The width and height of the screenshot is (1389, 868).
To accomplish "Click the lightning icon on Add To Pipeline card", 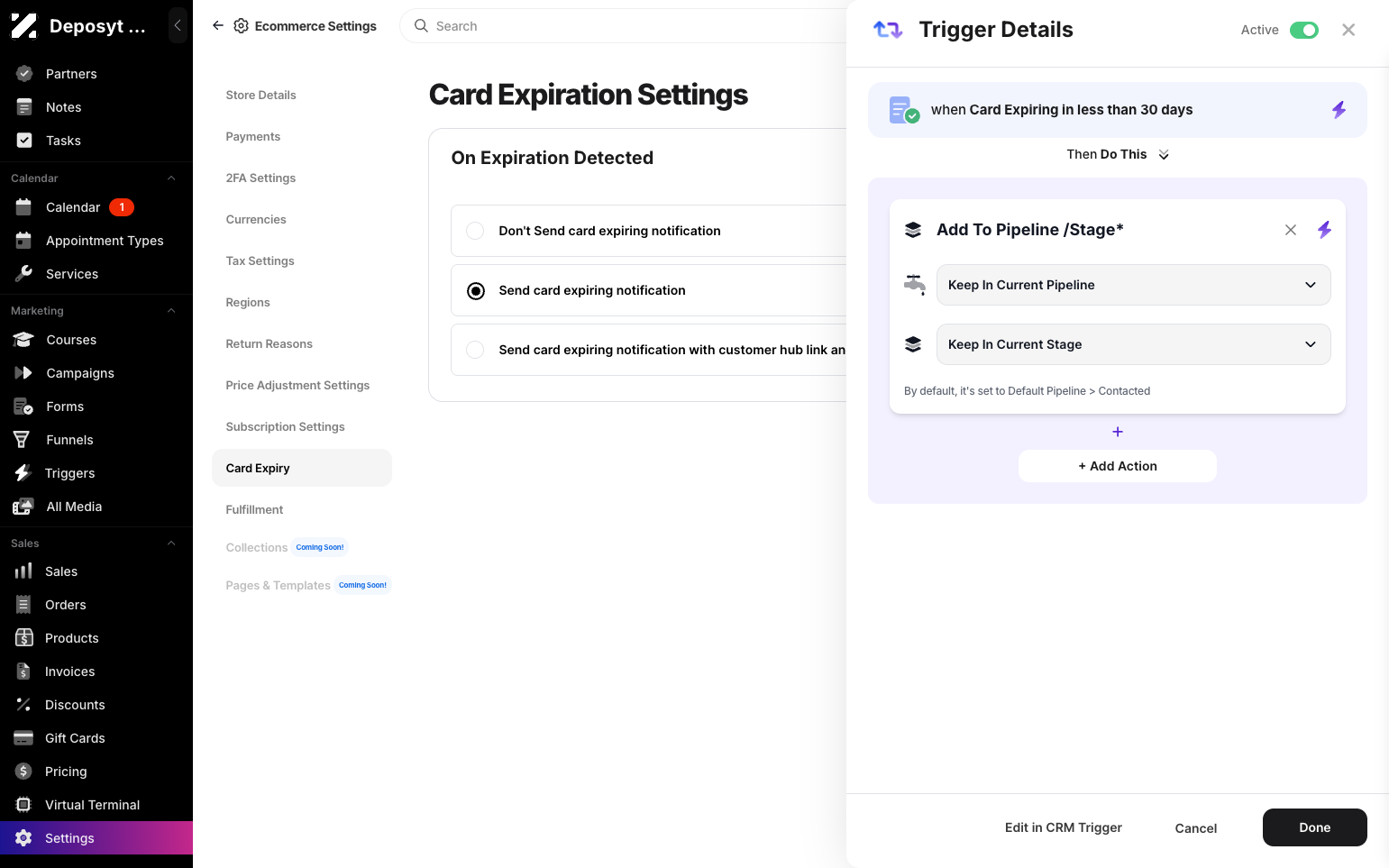I will (x=1324, y=230).
